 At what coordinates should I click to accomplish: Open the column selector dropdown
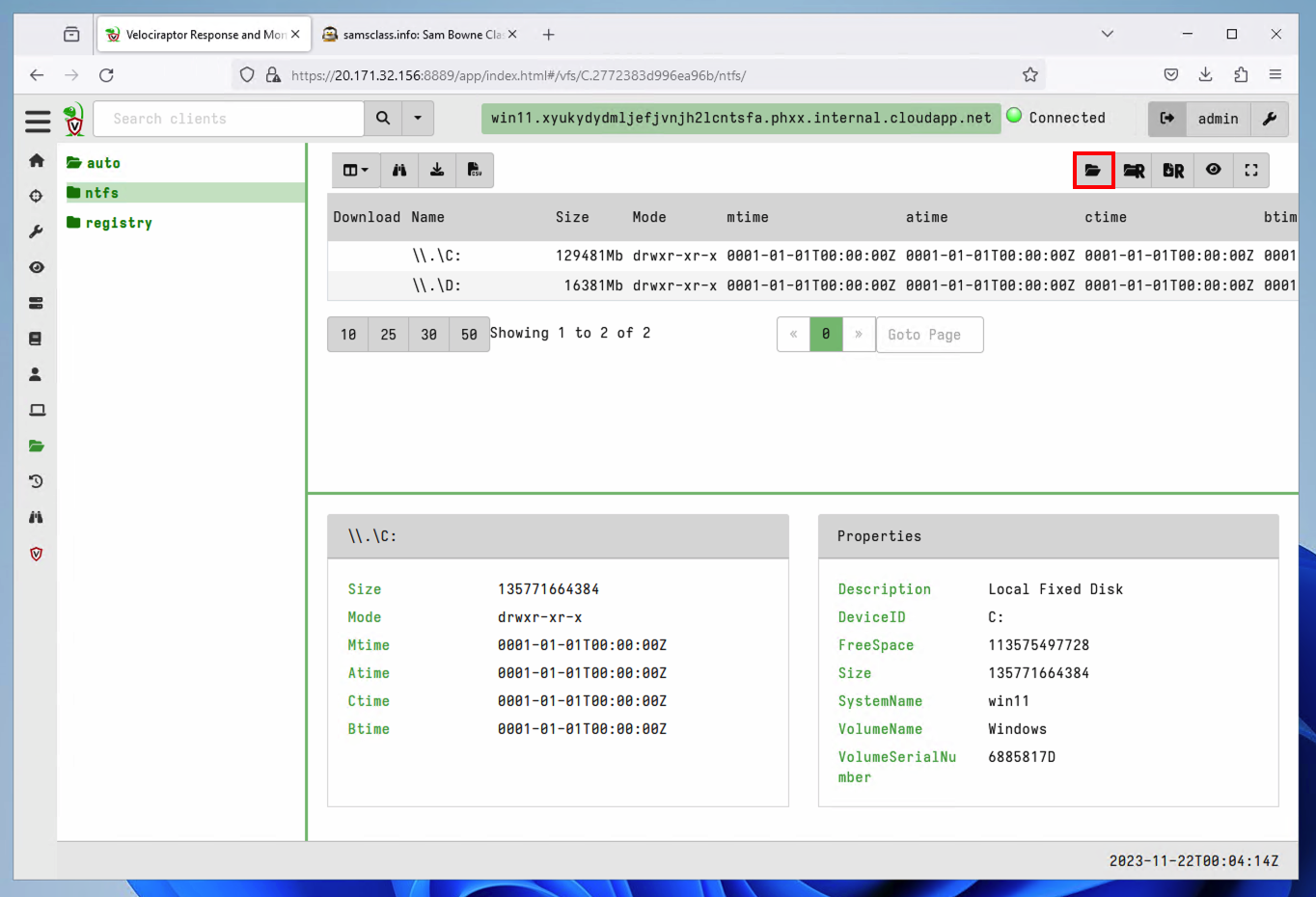(x=356, y=171)
